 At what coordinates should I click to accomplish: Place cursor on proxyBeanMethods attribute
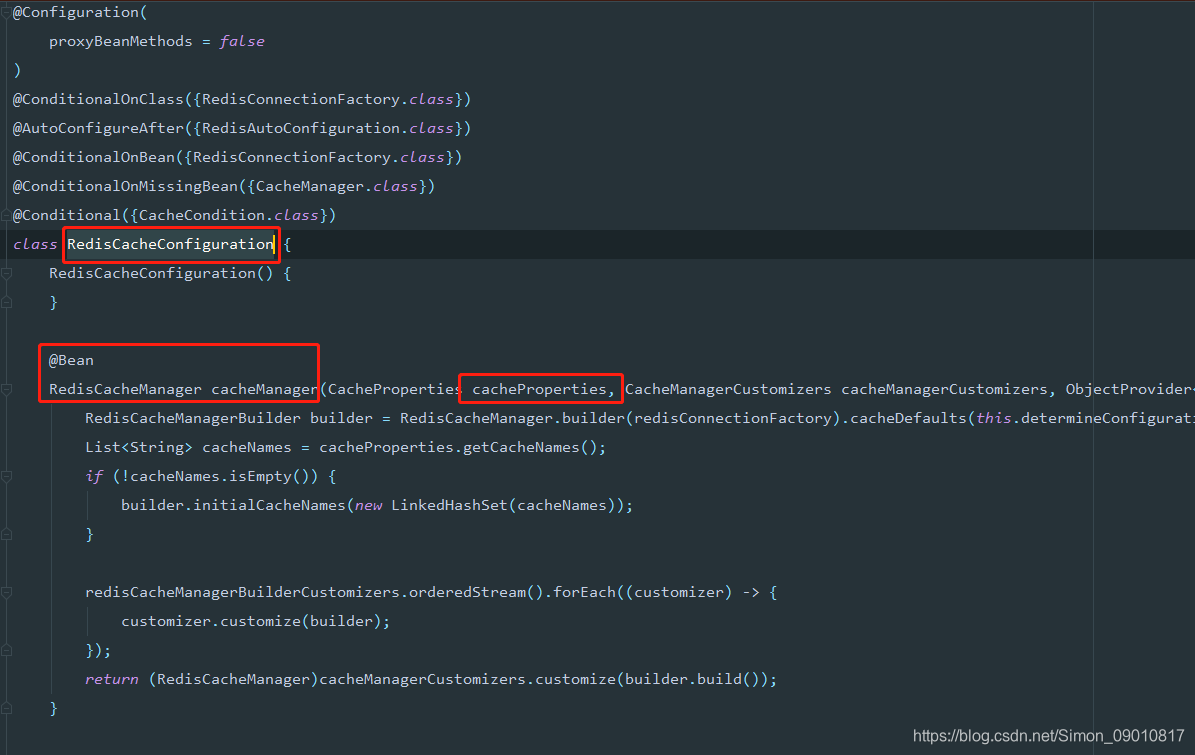coord(120,41)
